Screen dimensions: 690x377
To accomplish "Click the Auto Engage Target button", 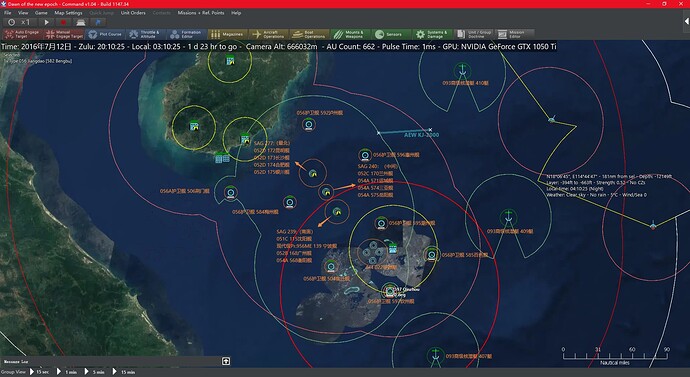I will pyautogui.click(x=22, y=34).
